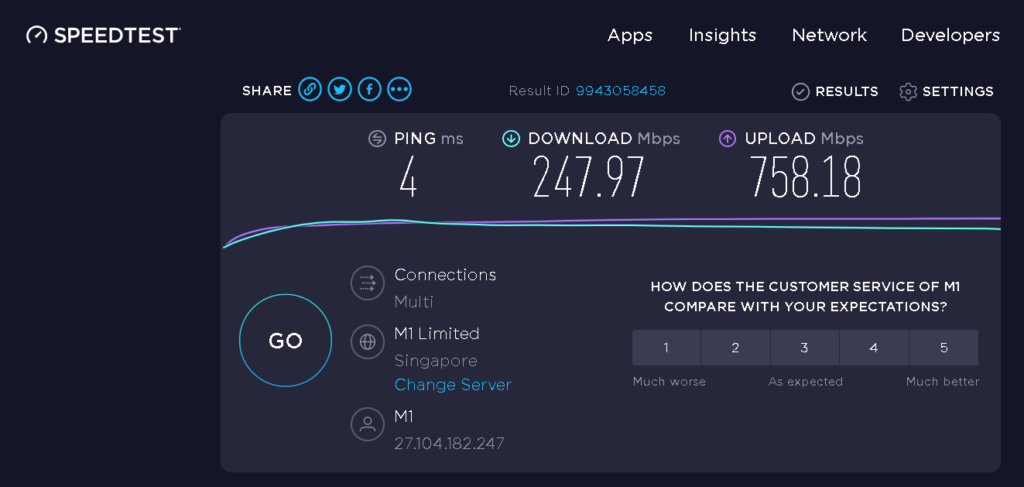Image resolution: width=1024 pixels, height=487 pixels.
Task: Rate customer service 3 As expected
Action: pyautogui.click(x=805, y=348)
